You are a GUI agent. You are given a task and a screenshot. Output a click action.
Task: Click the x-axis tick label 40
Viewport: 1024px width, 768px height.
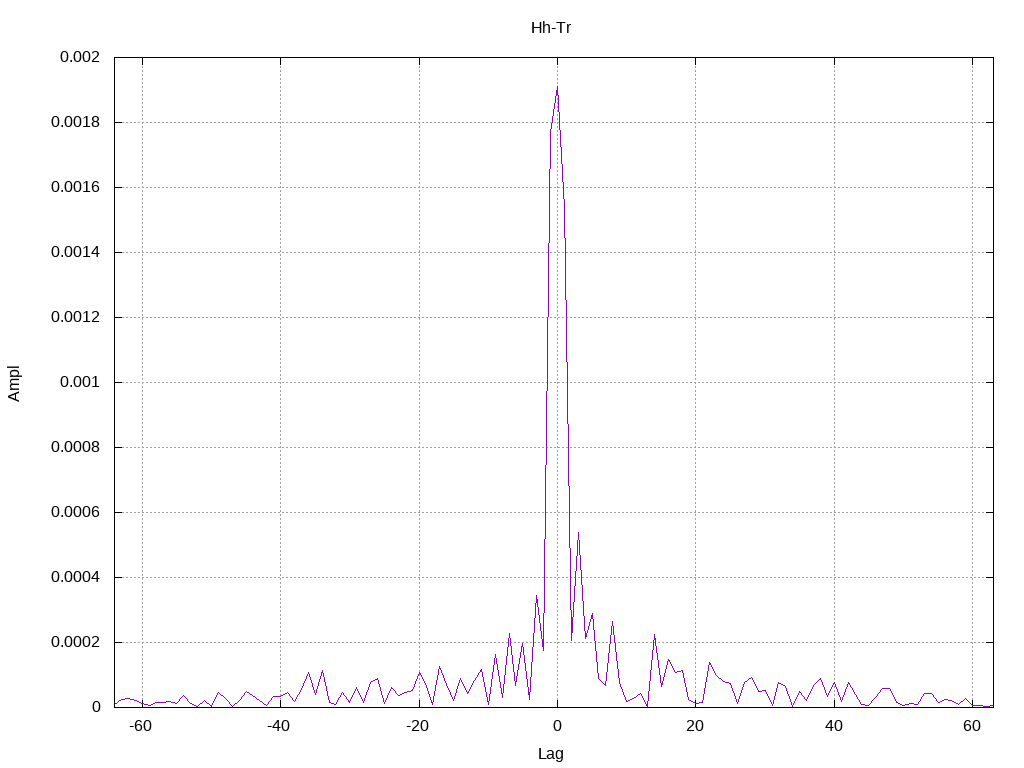tap(833, 726)
